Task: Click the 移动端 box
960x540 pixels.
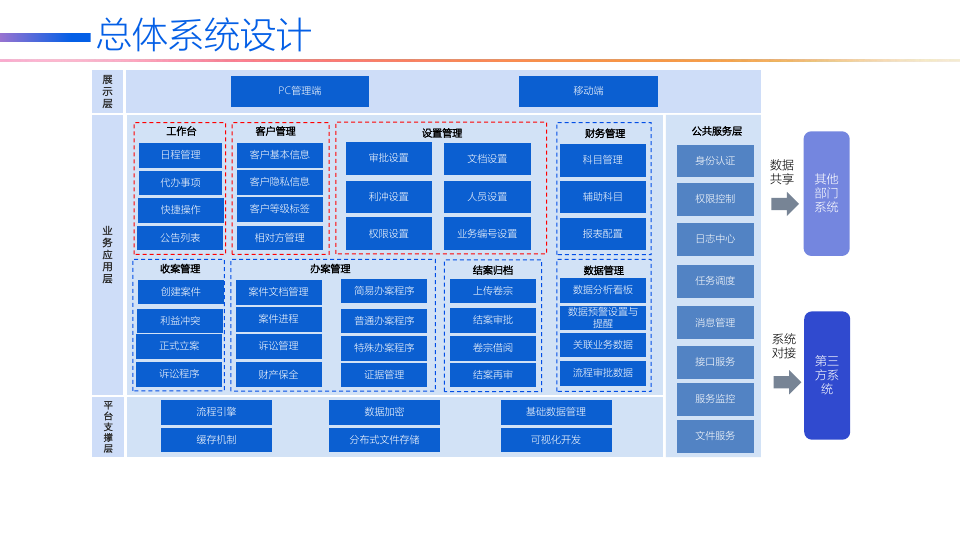Action: pyautogui.click(x=588, y=91)
